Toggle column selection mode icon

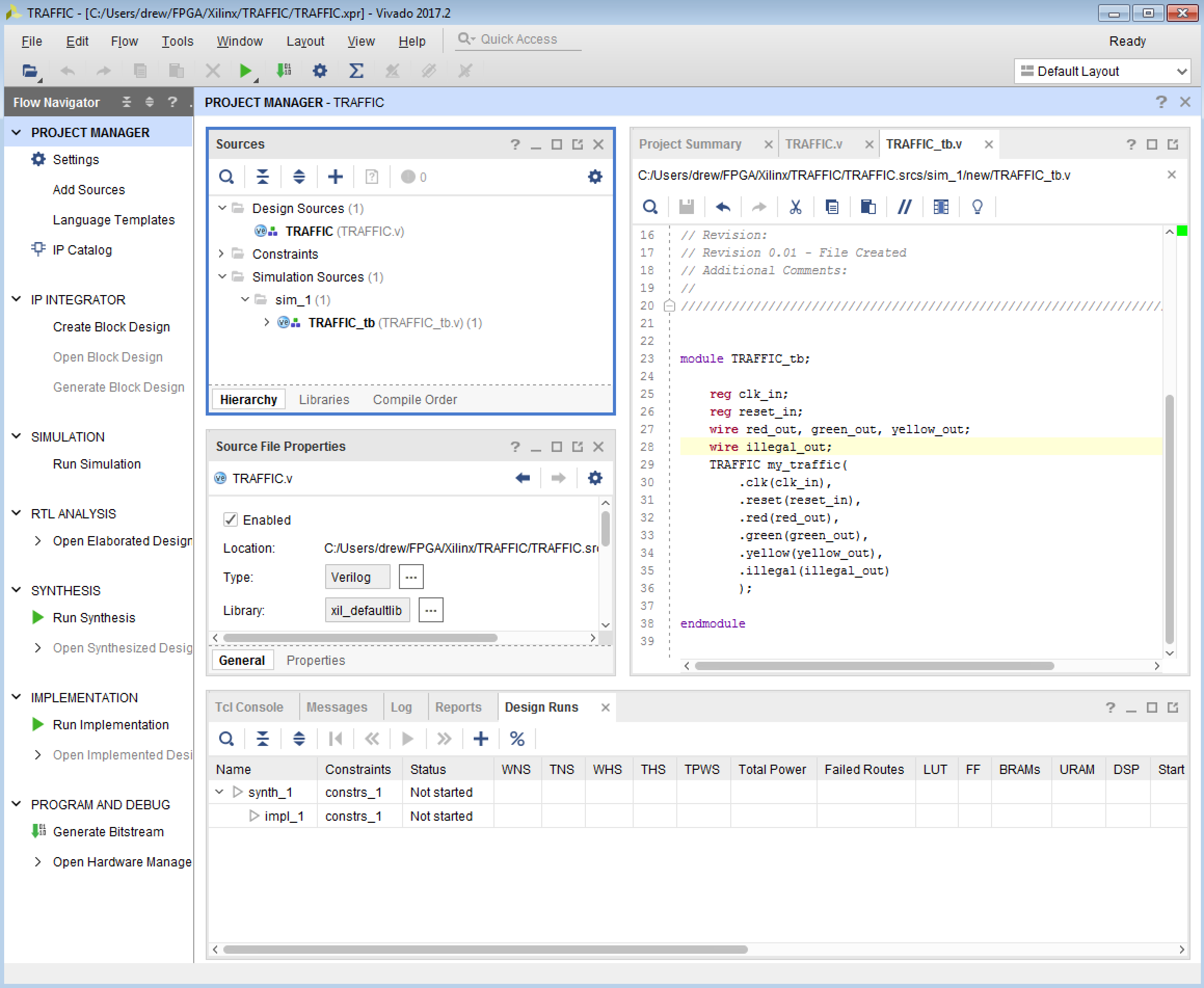click(x=941, y=207)
